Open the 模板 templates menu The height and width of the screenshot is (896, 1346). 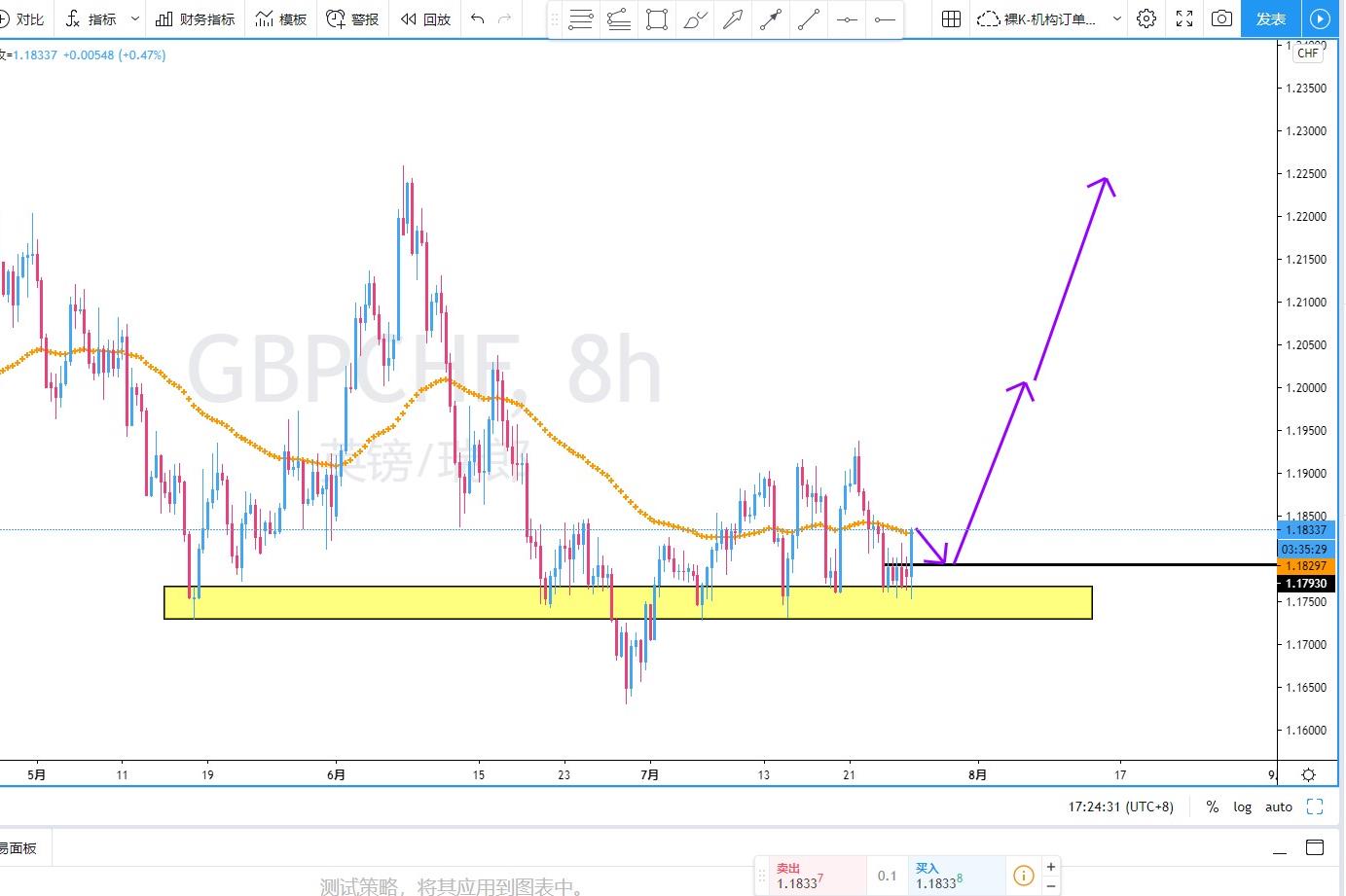281,18
